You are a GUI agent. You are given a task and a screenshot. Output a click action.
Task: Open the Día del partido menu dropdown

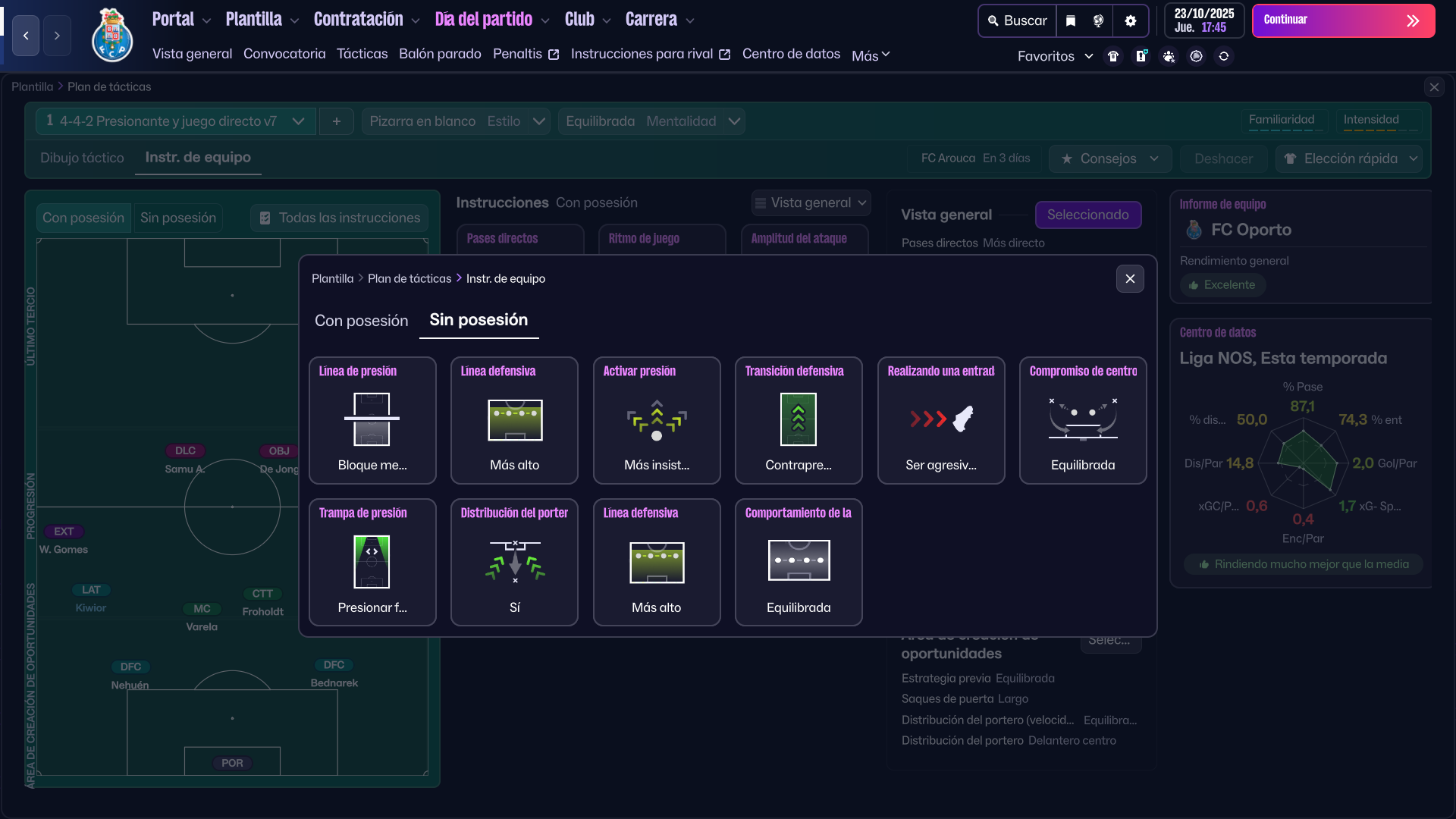(x=491, y=20)
